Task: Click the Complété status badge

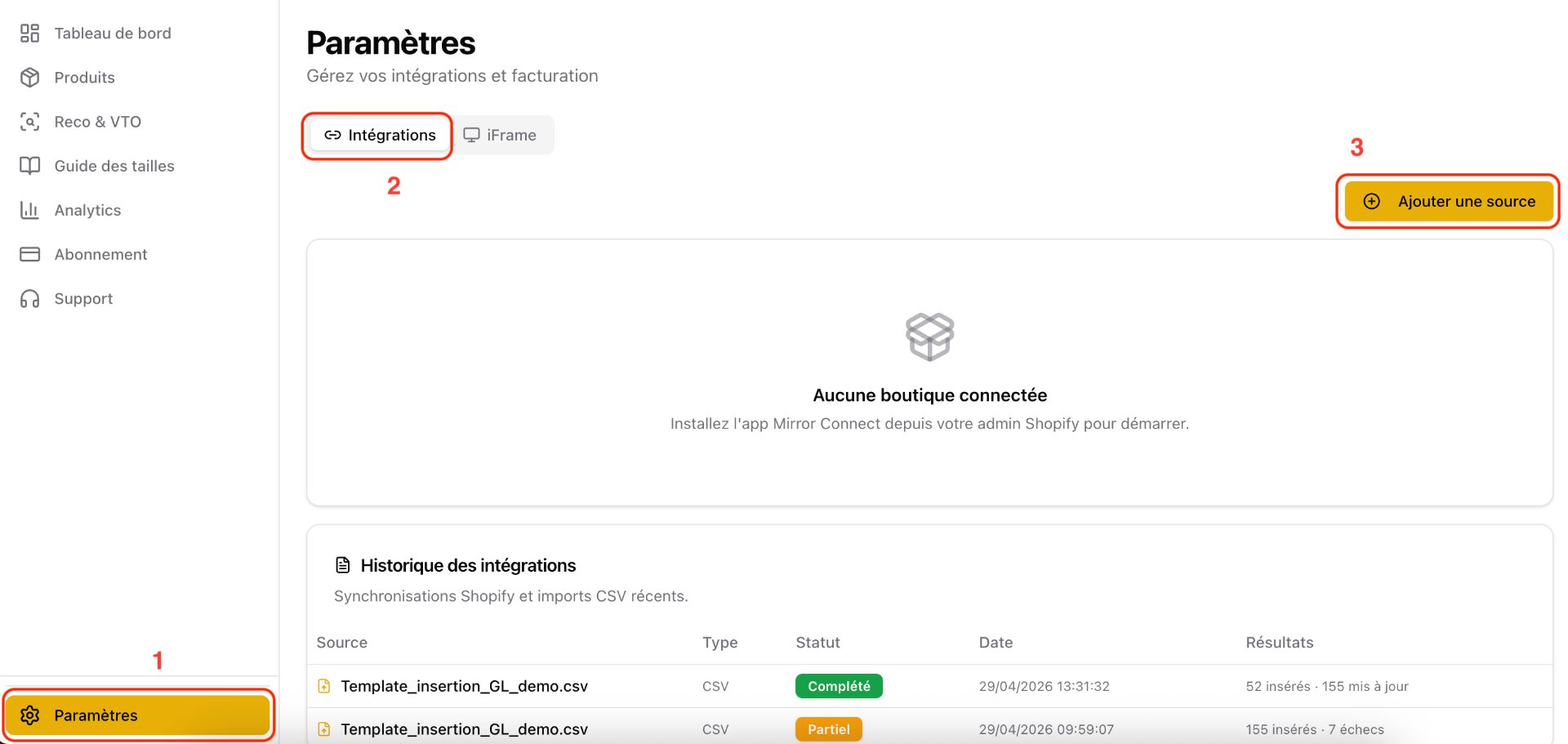Action: (x=839, y=686)
